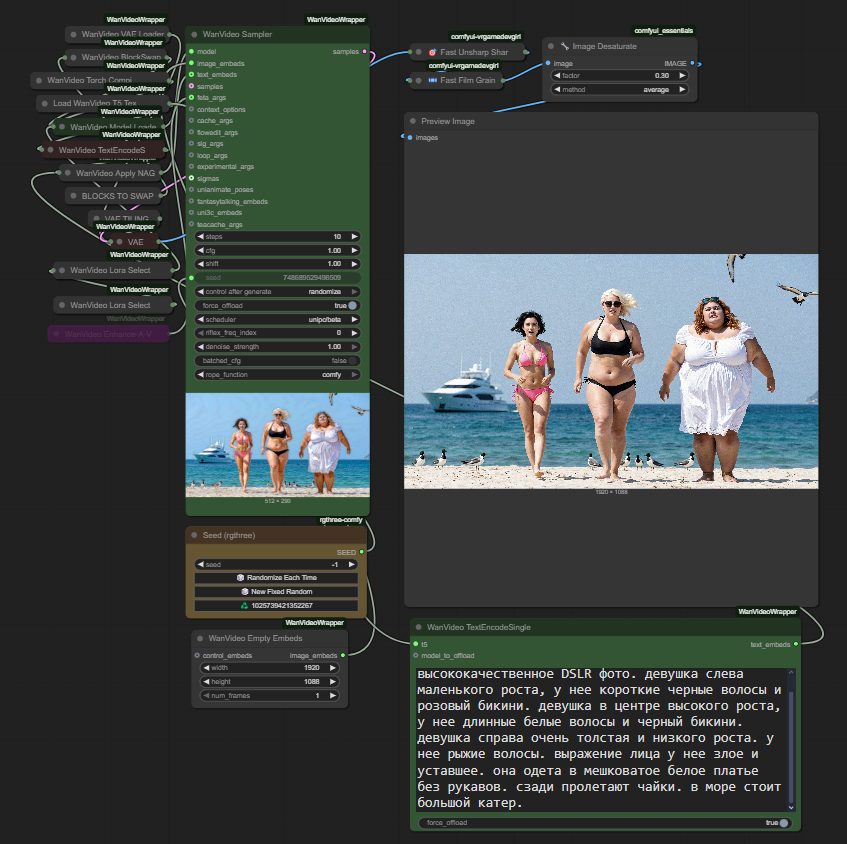
Task: Collapse WanVideo Empty Embeds node via its dot
Action: pyautogui.click(x=200, y=638)
